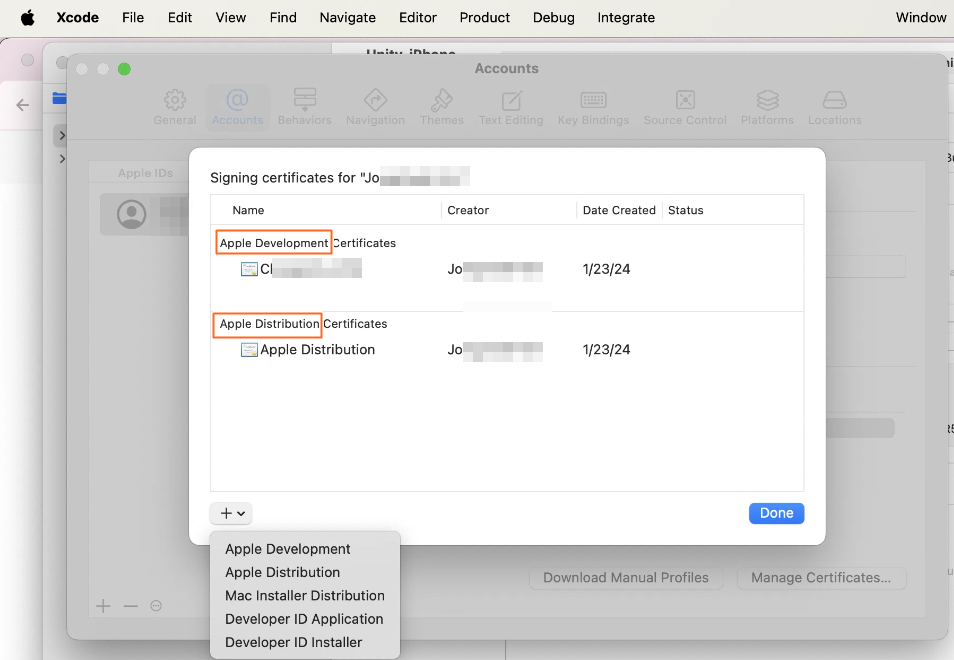Remove selected account with minus button
This screenshot has height=660, width=954.
tap(130, 606)
